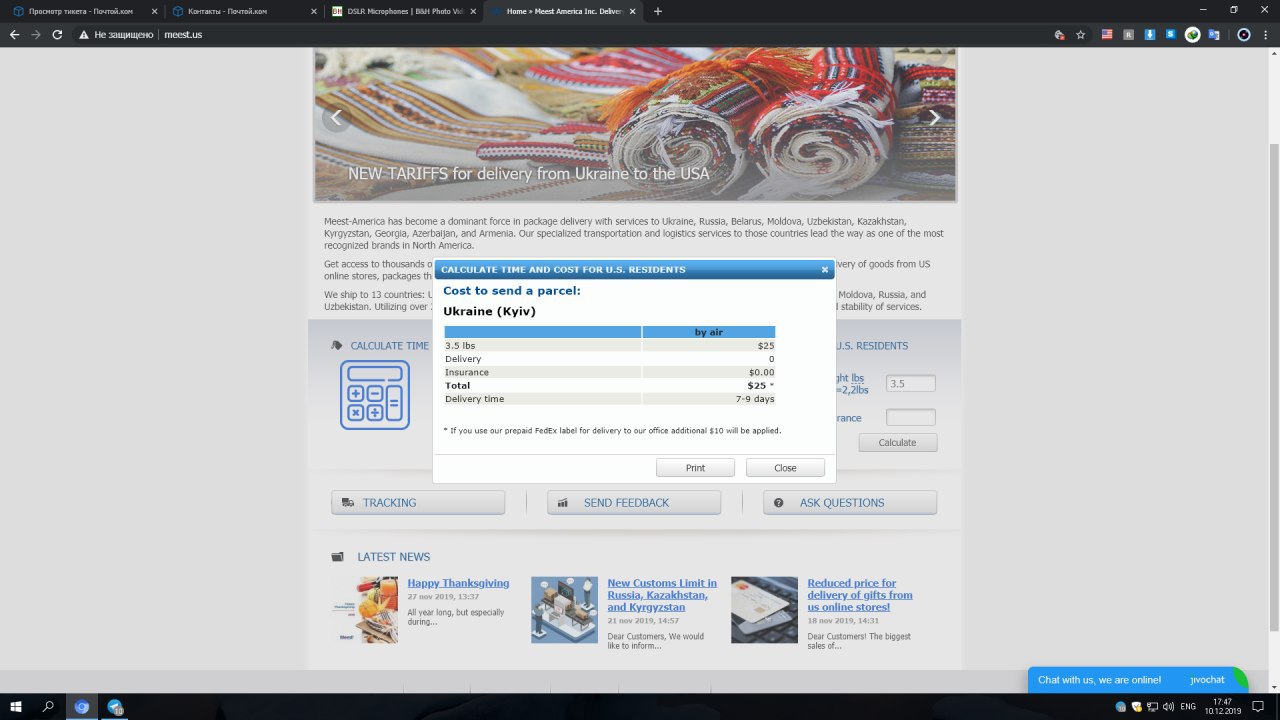Click the NEW TARIFFS banner caption

pos(529,173)
